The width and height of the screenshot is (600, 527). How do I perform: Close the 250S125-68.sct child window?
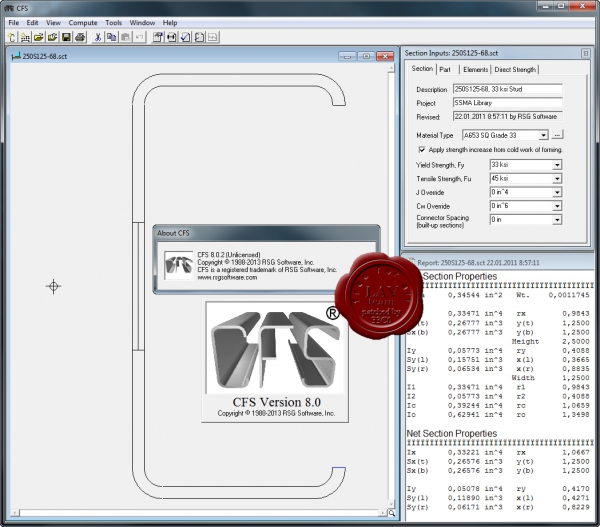(x=385, y=56)
